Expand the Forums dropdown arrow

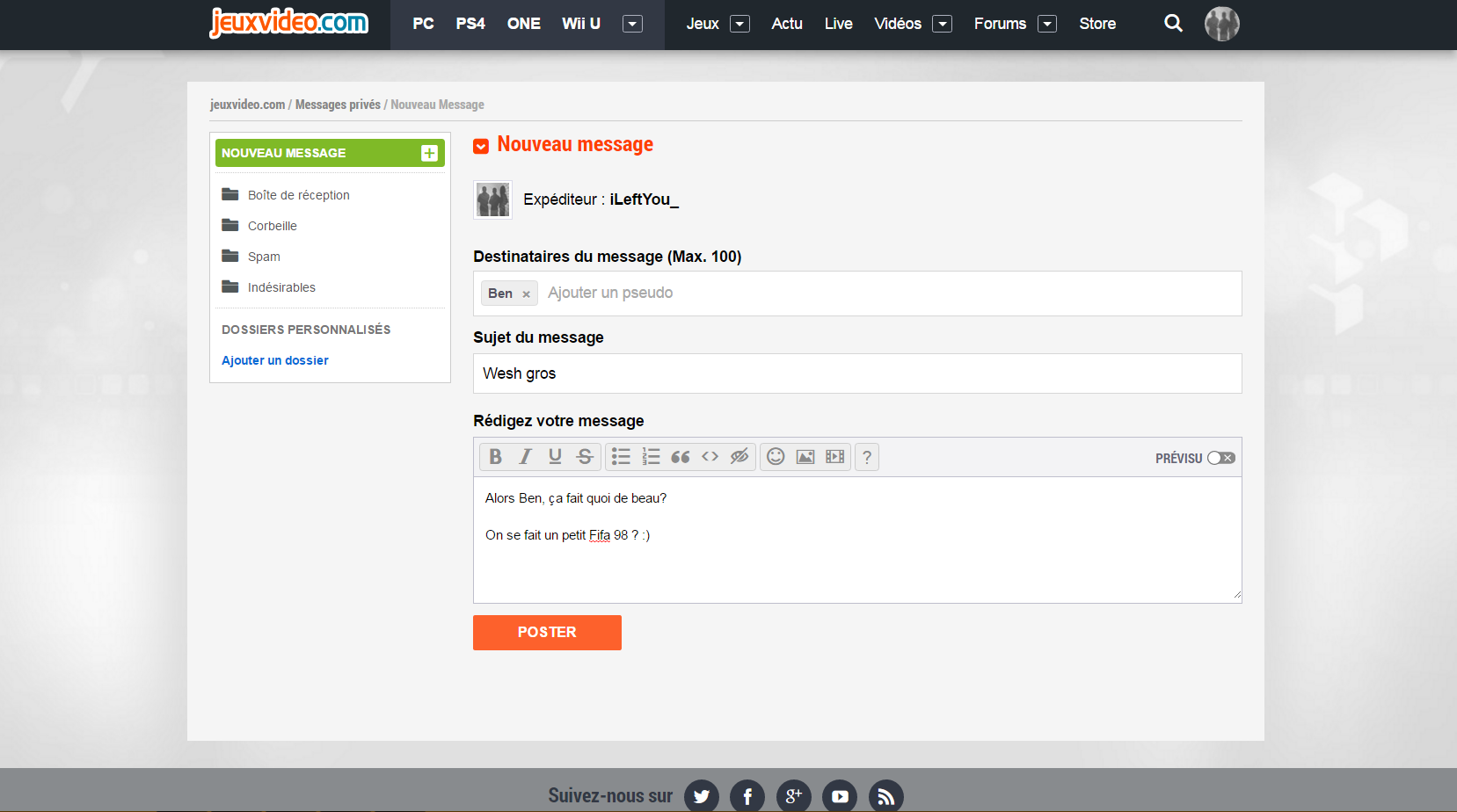click(1046, 24)
